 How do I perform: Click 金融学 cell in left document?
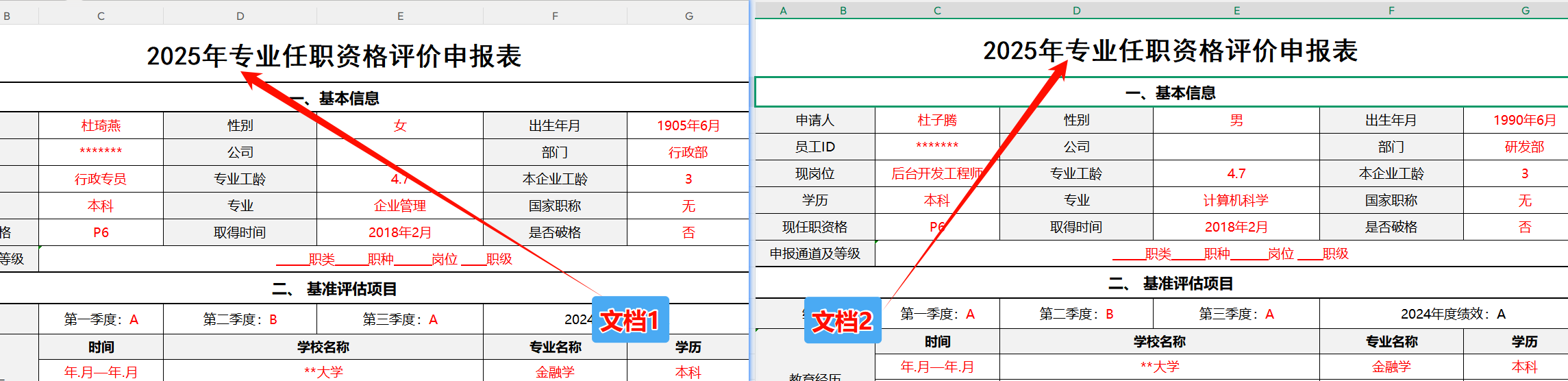coord(555,371)
